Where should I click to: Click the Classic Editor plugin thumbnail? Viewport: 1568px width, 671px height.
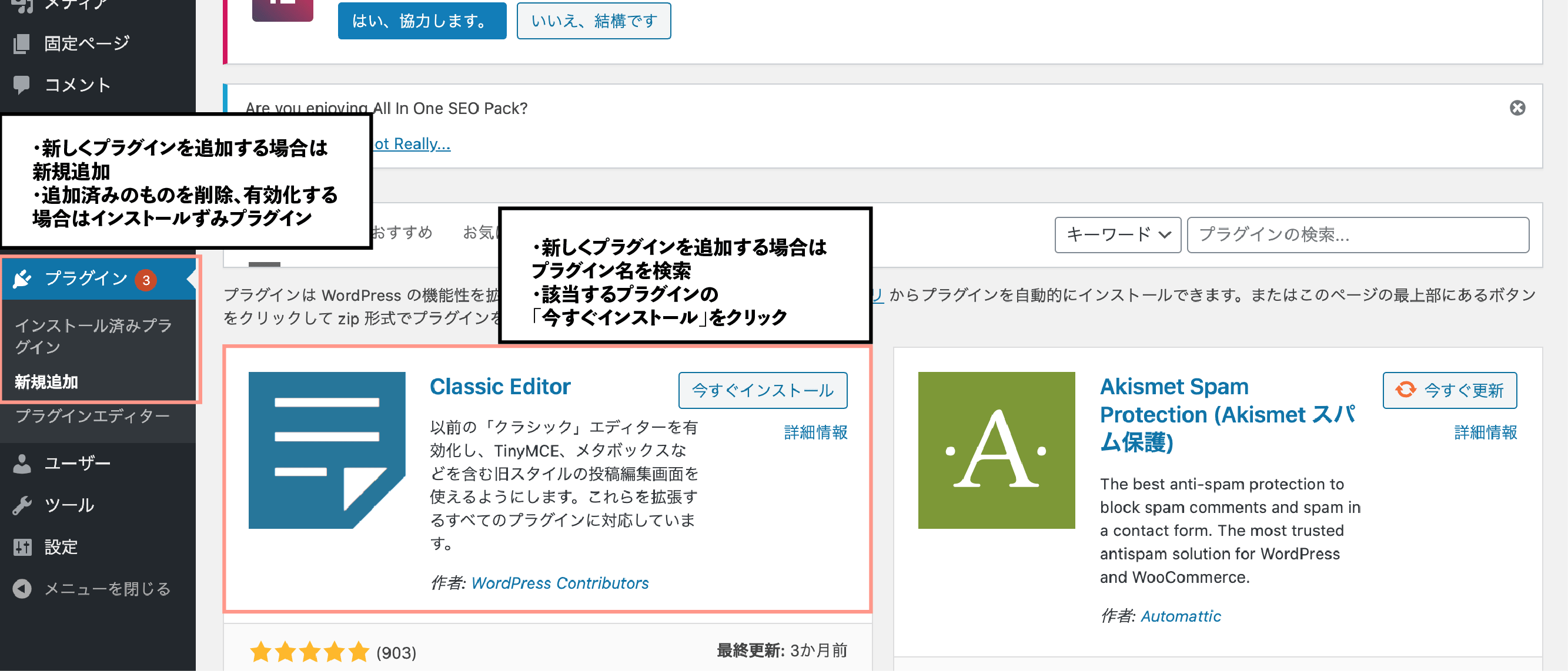pyautogui.click(x=327, y=450)
